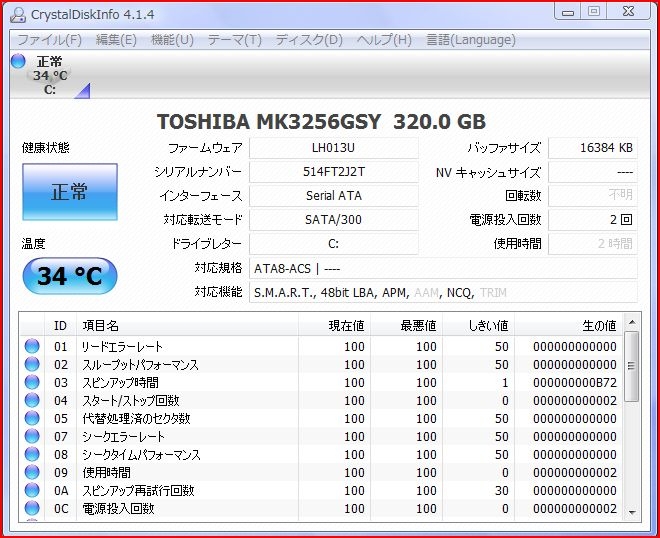Click the 項目名 column header
Screen dimensions: 660x538
tap(100, 325)
